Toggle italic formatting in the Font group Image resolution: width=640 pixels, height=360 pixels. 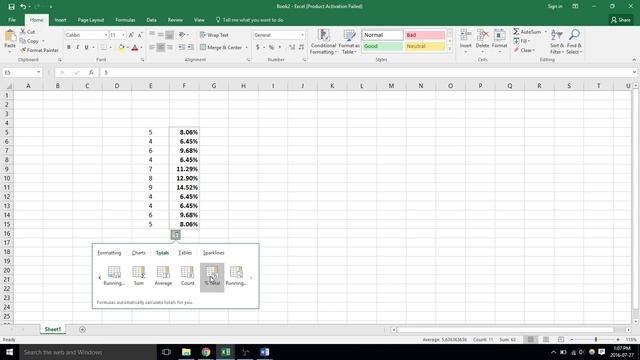[78, 48]
